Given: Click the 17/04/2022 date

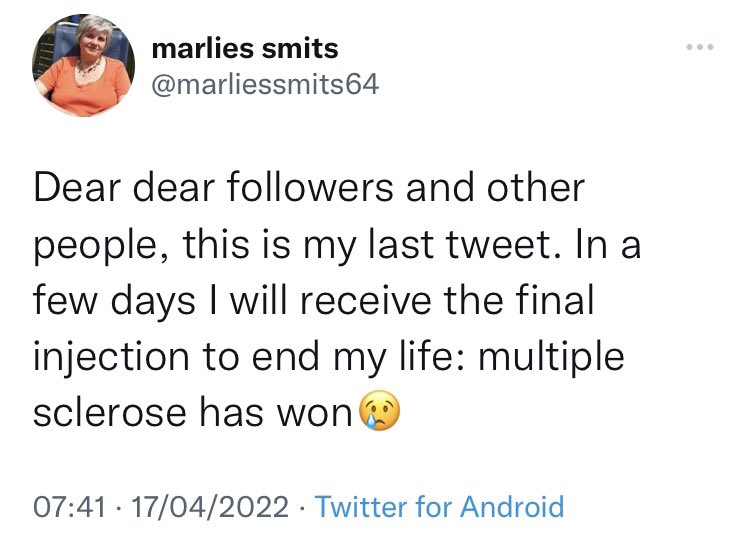Looking at the screenshot, I should pos(210,507).
